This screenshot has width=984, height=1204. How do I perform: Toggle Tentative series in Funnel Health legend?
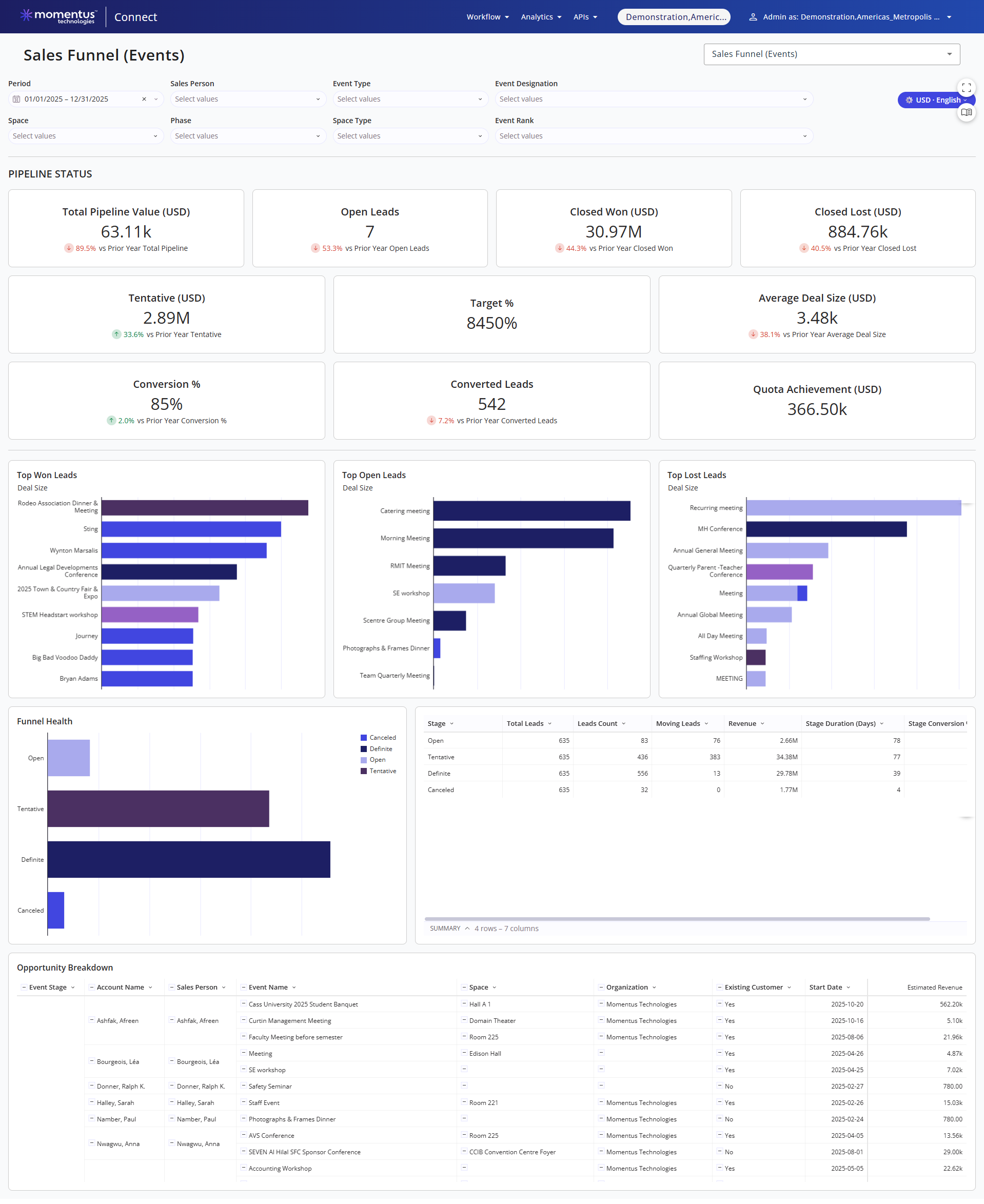378,771
